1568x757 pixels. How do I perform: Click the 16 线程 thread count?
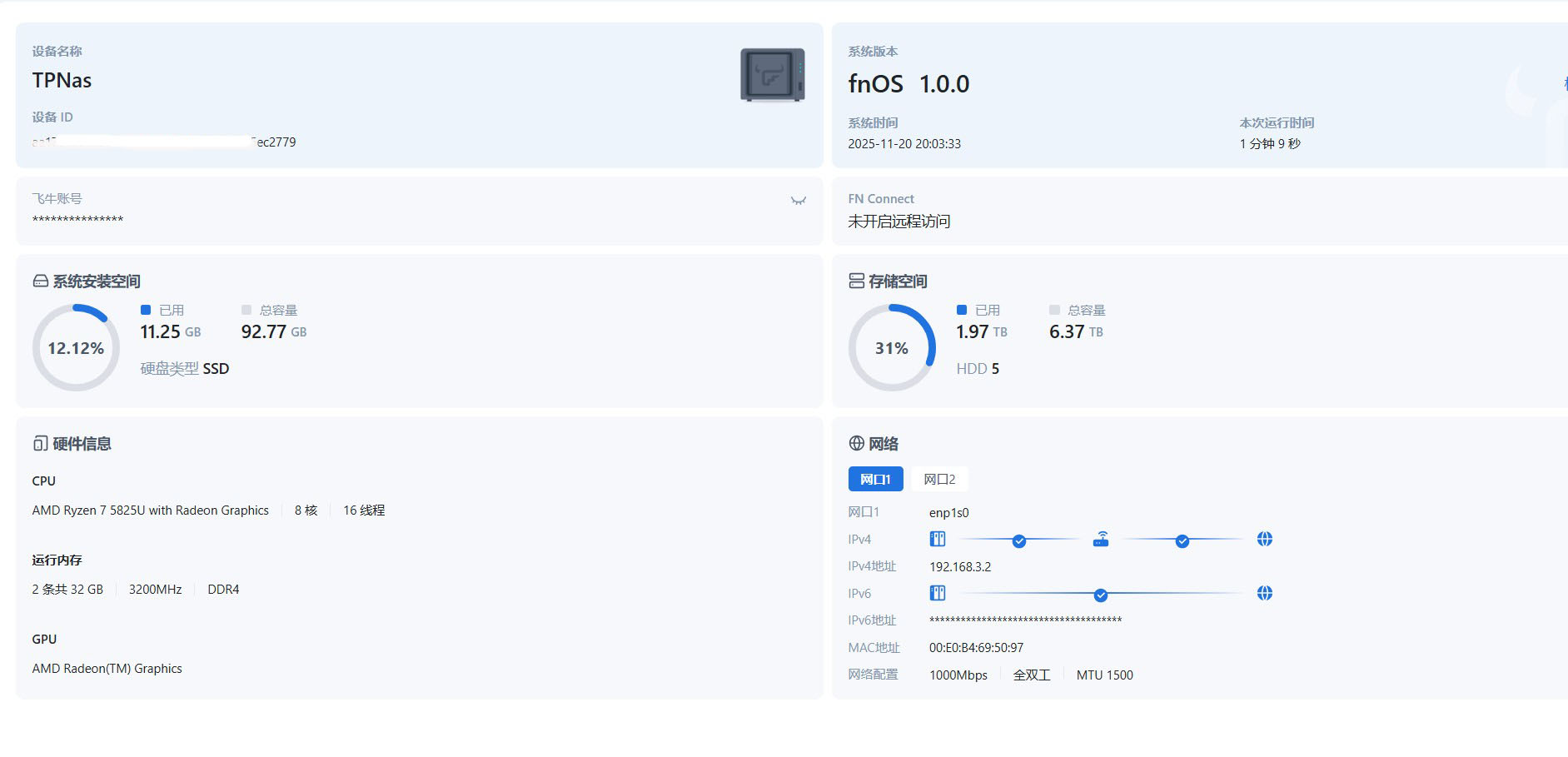(x=364, y=510)
